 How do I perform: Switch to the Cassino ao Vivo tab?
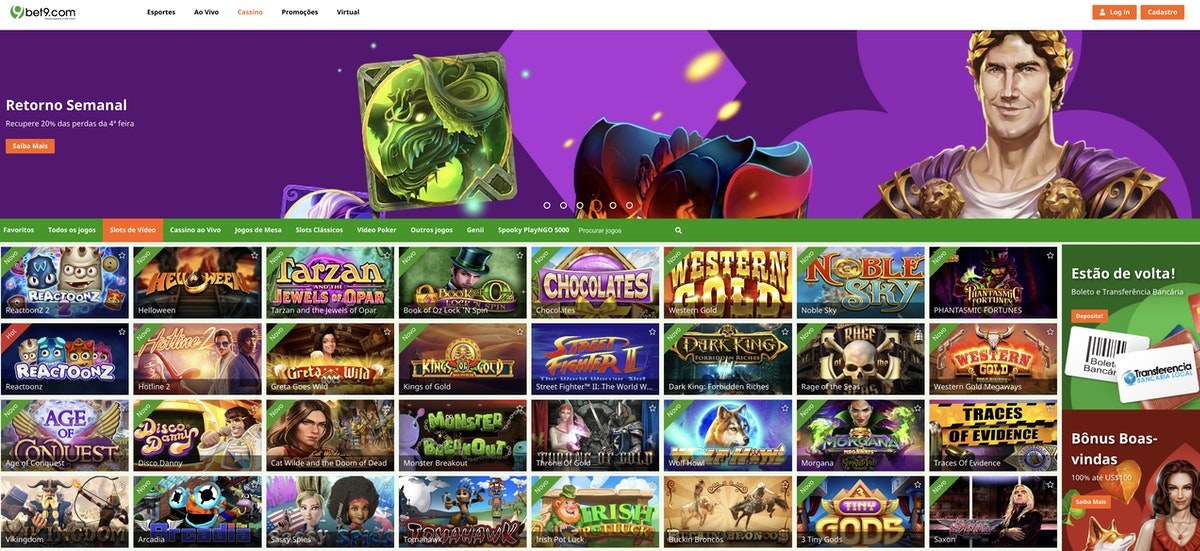click(x=195, y=230)
